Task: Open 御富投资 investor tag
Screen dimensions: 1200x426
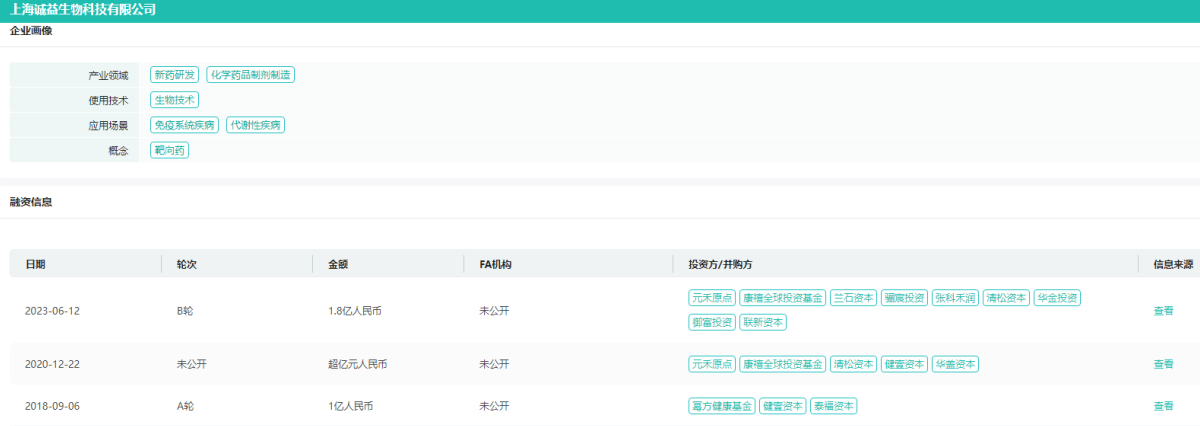Action: [x=712, y=322]
